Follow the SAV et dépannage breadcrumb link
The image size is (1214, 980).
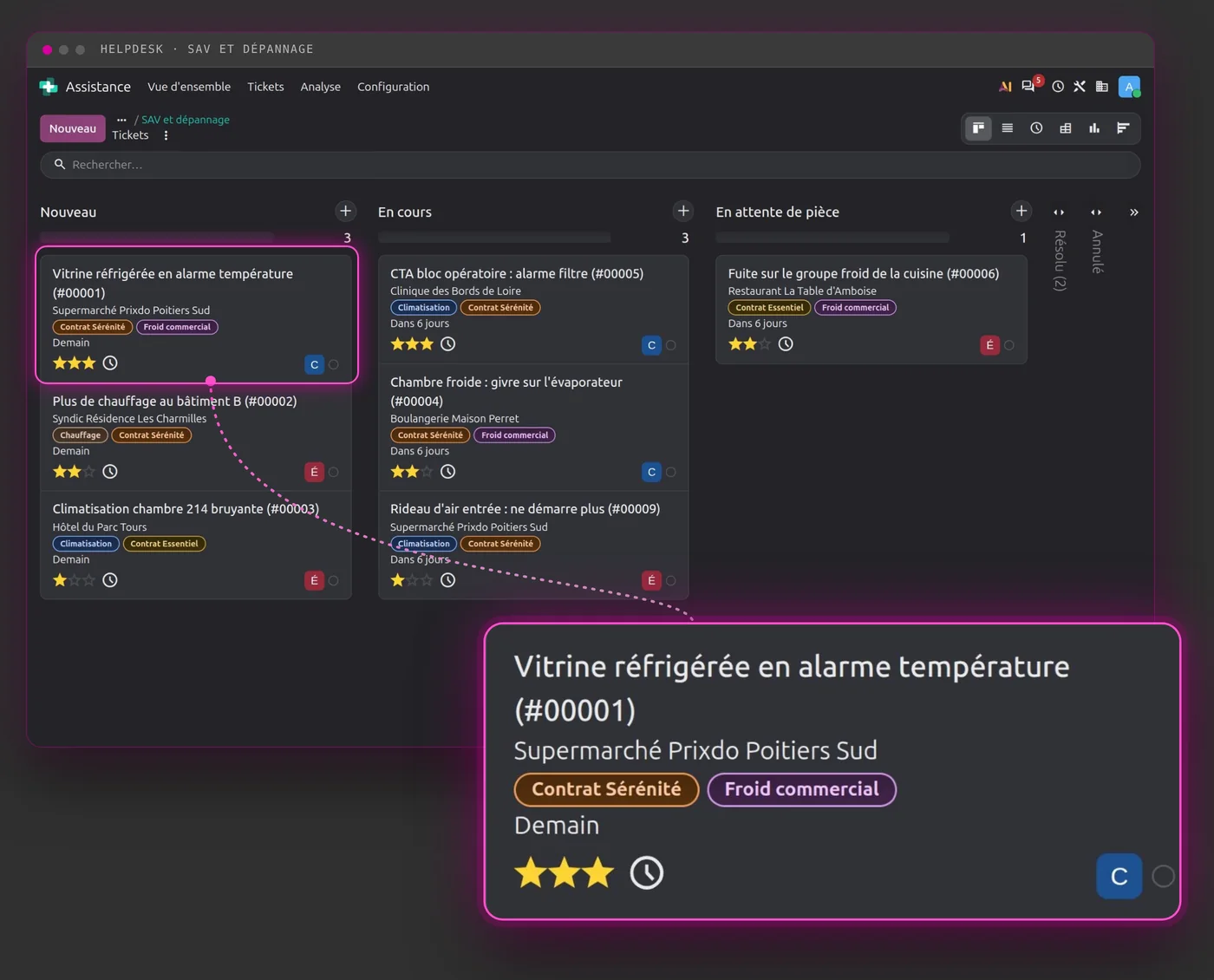[186, 120]
